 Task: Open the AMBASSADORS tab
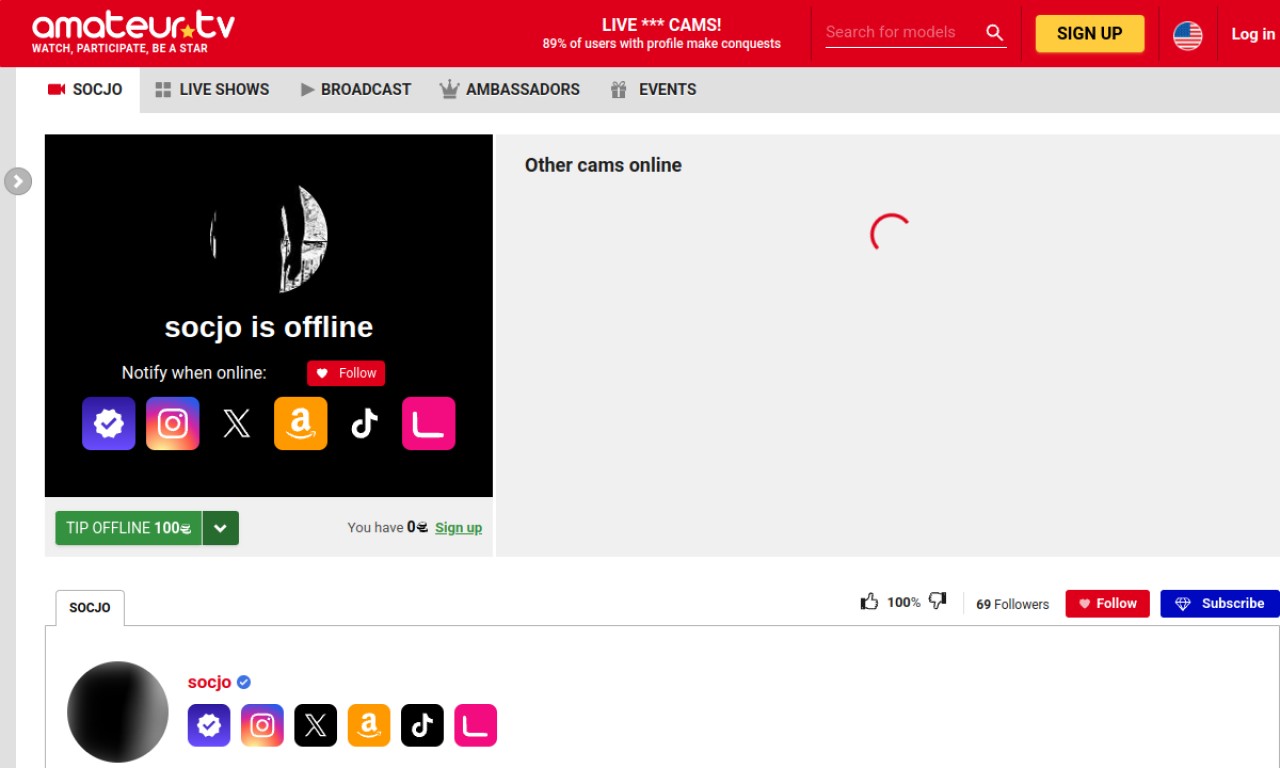pyautogui.click(x=510, y=89)
